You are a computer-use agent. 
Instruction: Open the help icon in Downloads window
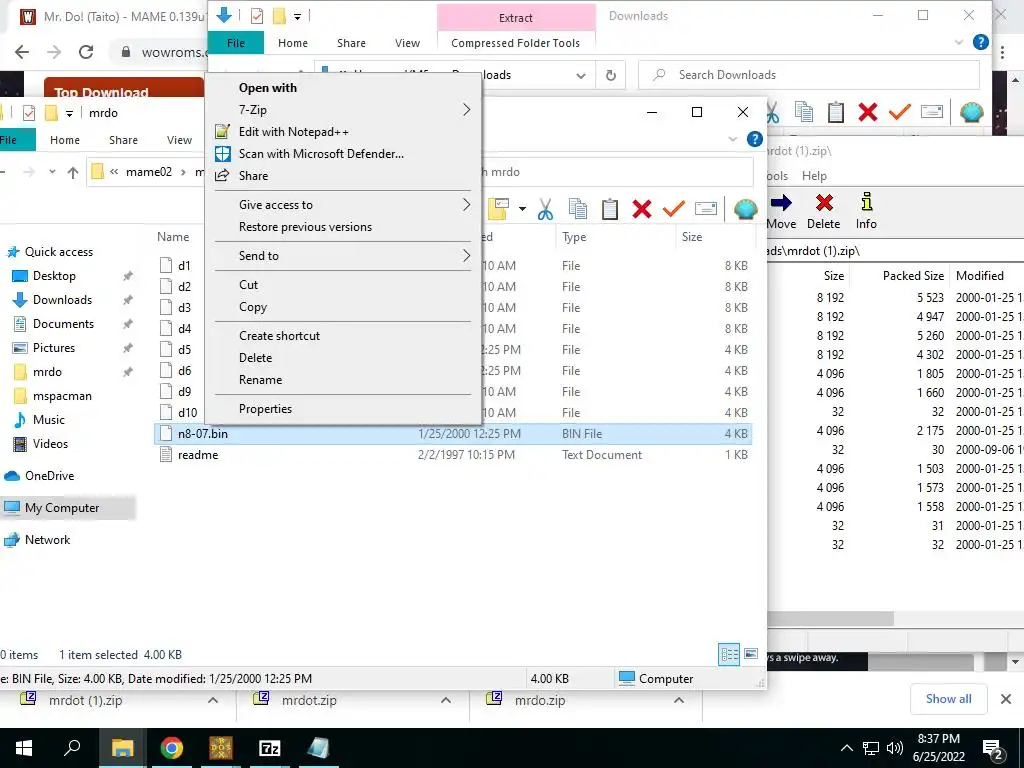point(980,42)
